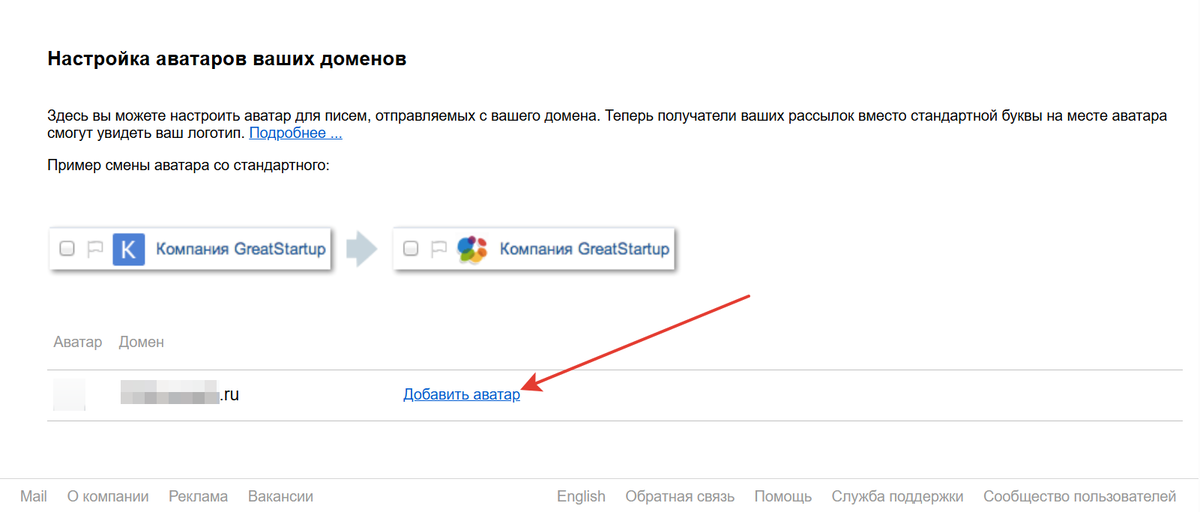Open the Mail footer link
This screenshot has height=512, width=1200.
(x=34, y=496)
